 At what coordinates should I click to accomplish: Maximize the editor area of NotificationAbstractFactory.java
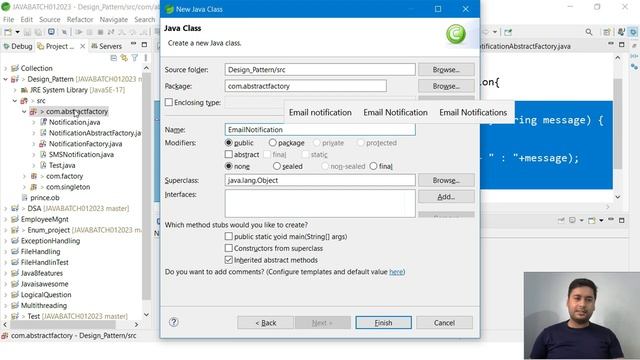pos(622,44)
